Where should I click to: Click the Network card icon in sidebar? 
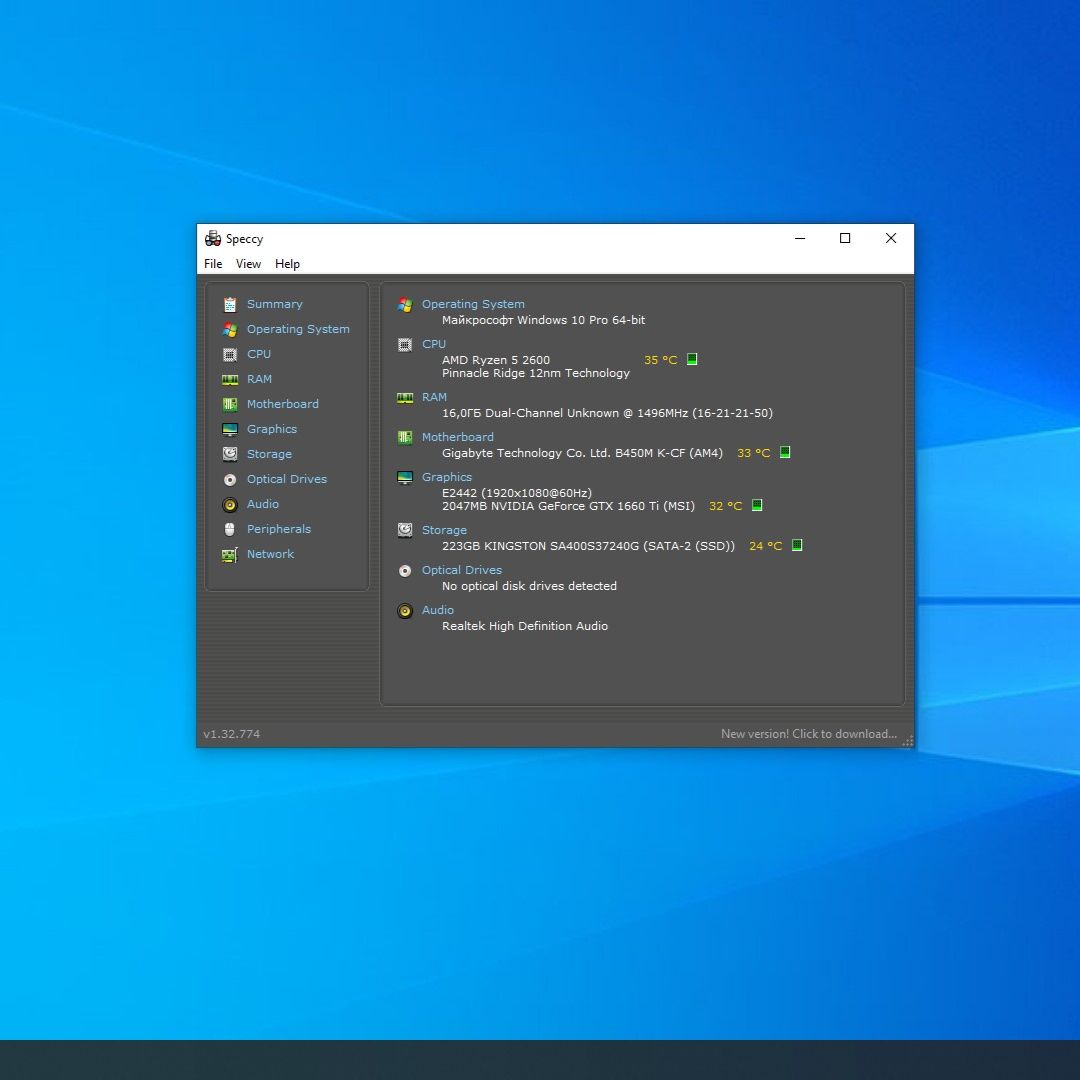pos(230,554)
